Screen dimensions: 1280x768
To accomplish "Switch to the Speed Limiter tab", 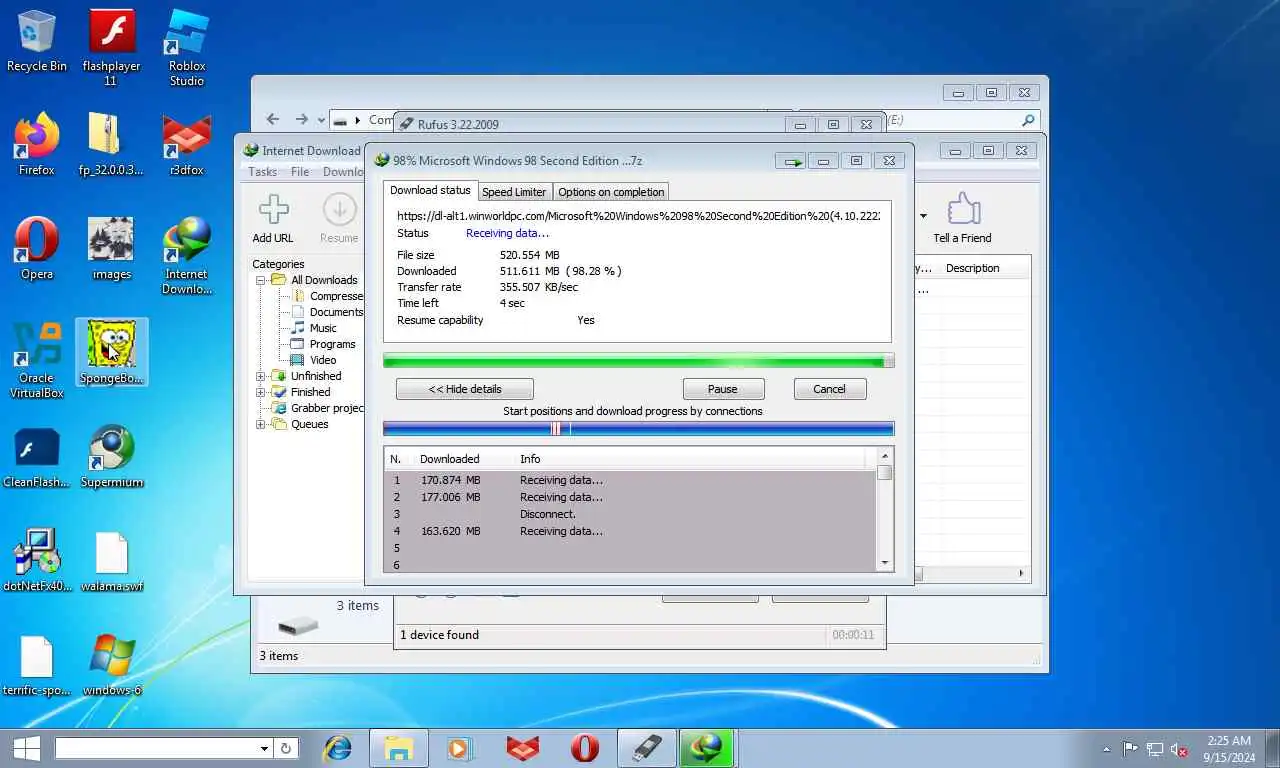I will [514, 192].
